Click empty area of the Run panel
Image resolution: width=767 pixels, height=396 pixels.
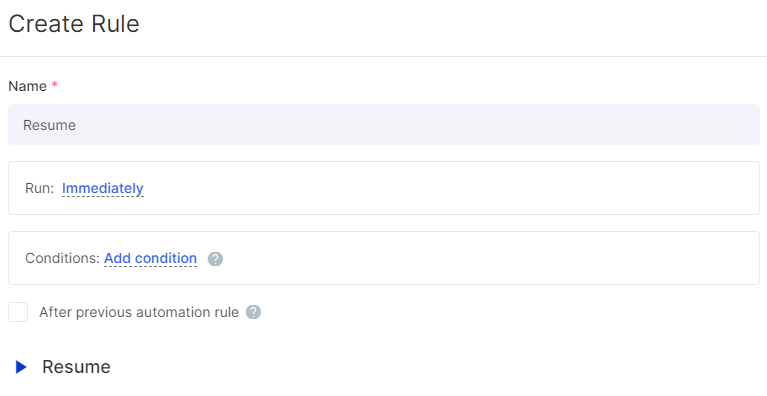[440, 188]
